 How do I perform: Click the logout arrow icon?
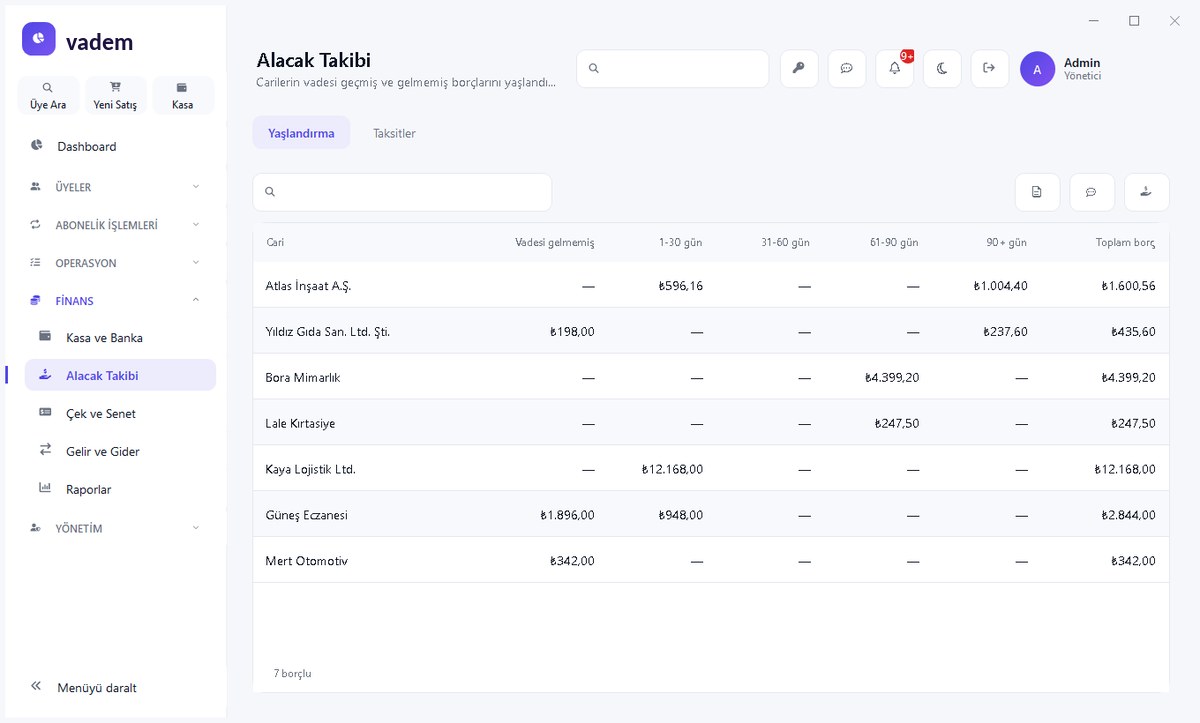coord(990,68)
